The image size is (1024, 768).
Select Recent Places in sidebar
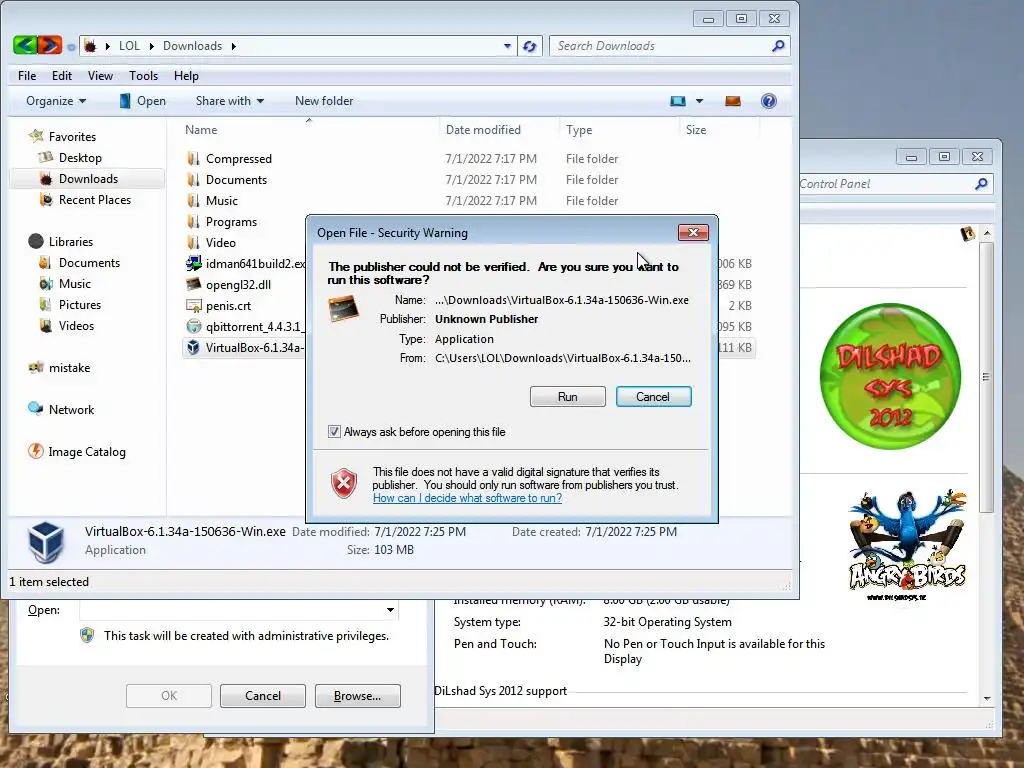[95, 199]
